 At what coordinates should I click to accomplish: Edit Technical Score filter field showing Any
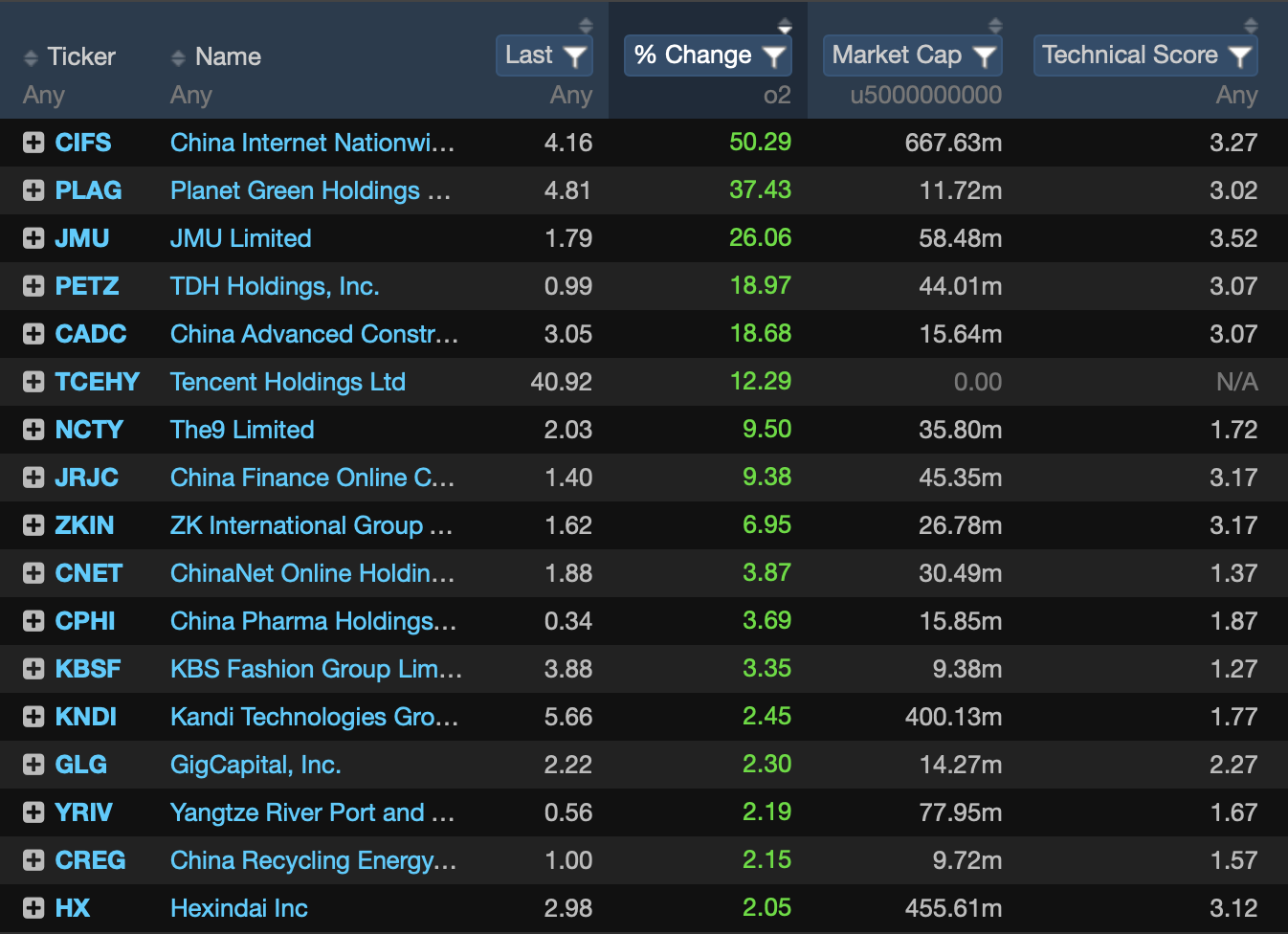[x=1236, y=96]
